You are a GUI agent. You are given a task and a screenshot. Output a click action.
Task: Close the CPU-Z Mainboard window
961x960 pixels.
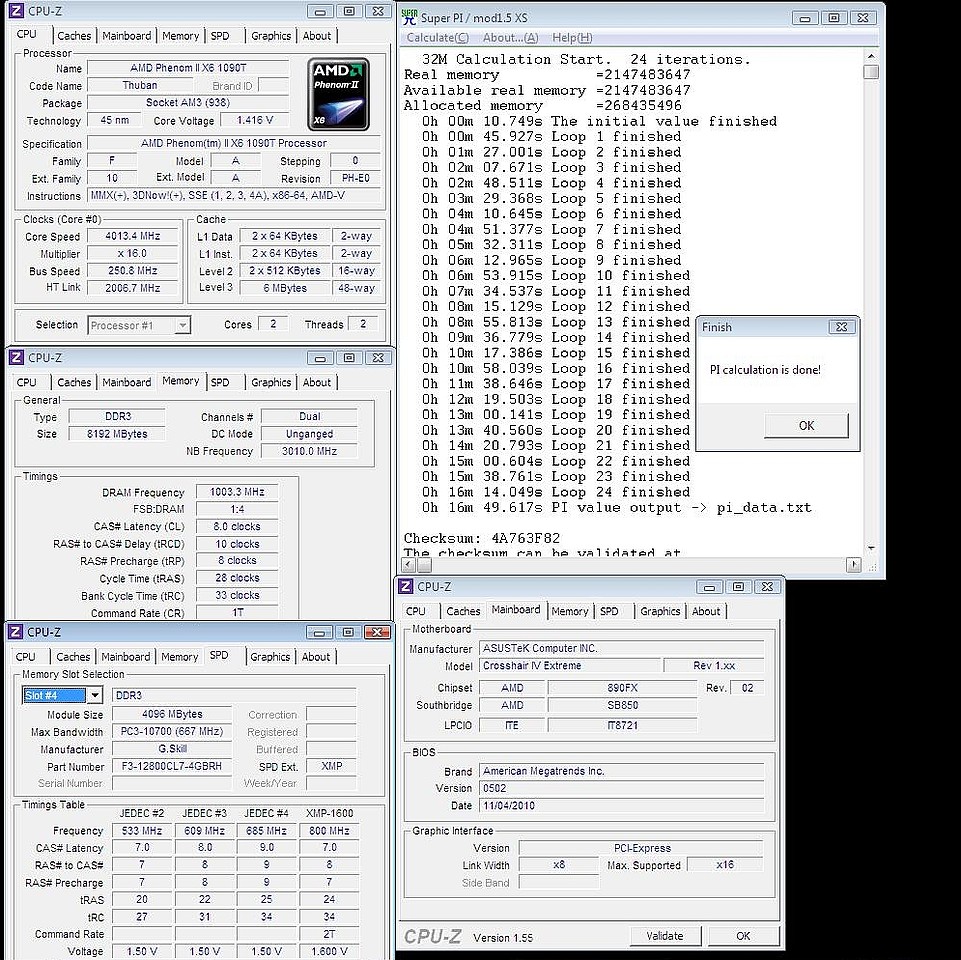(767, 587)
